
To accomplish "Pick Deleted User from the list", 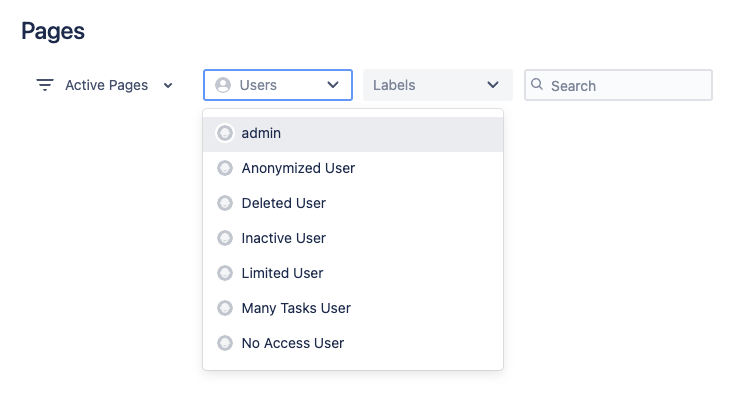I will point(353,203).
